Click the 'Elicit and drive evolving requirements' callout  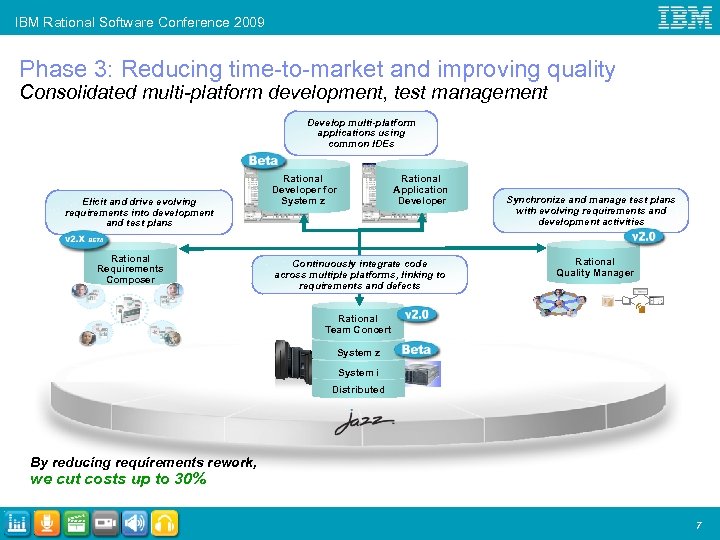(x=139, y=212)
